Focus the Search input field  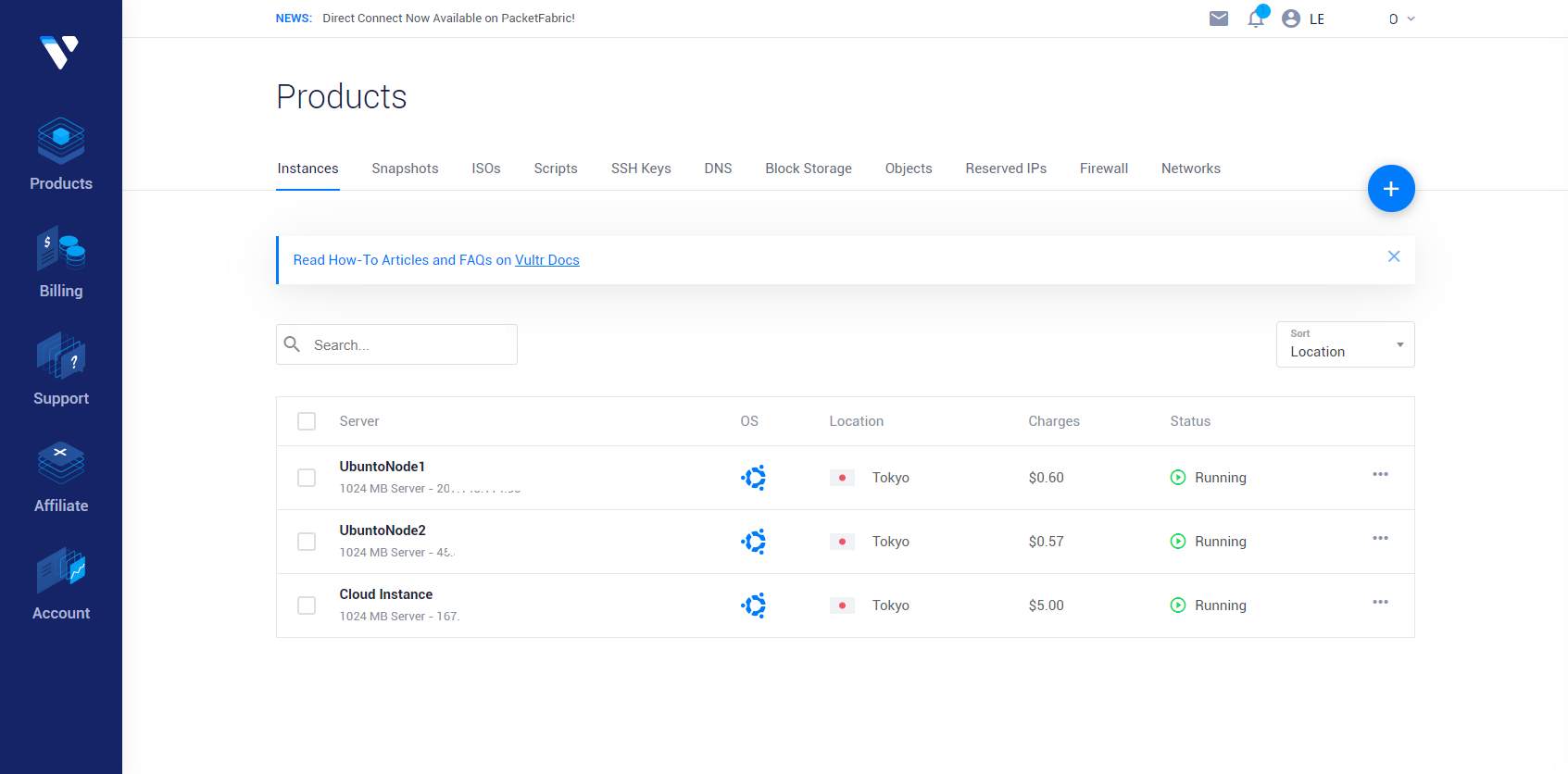[396, 344]
